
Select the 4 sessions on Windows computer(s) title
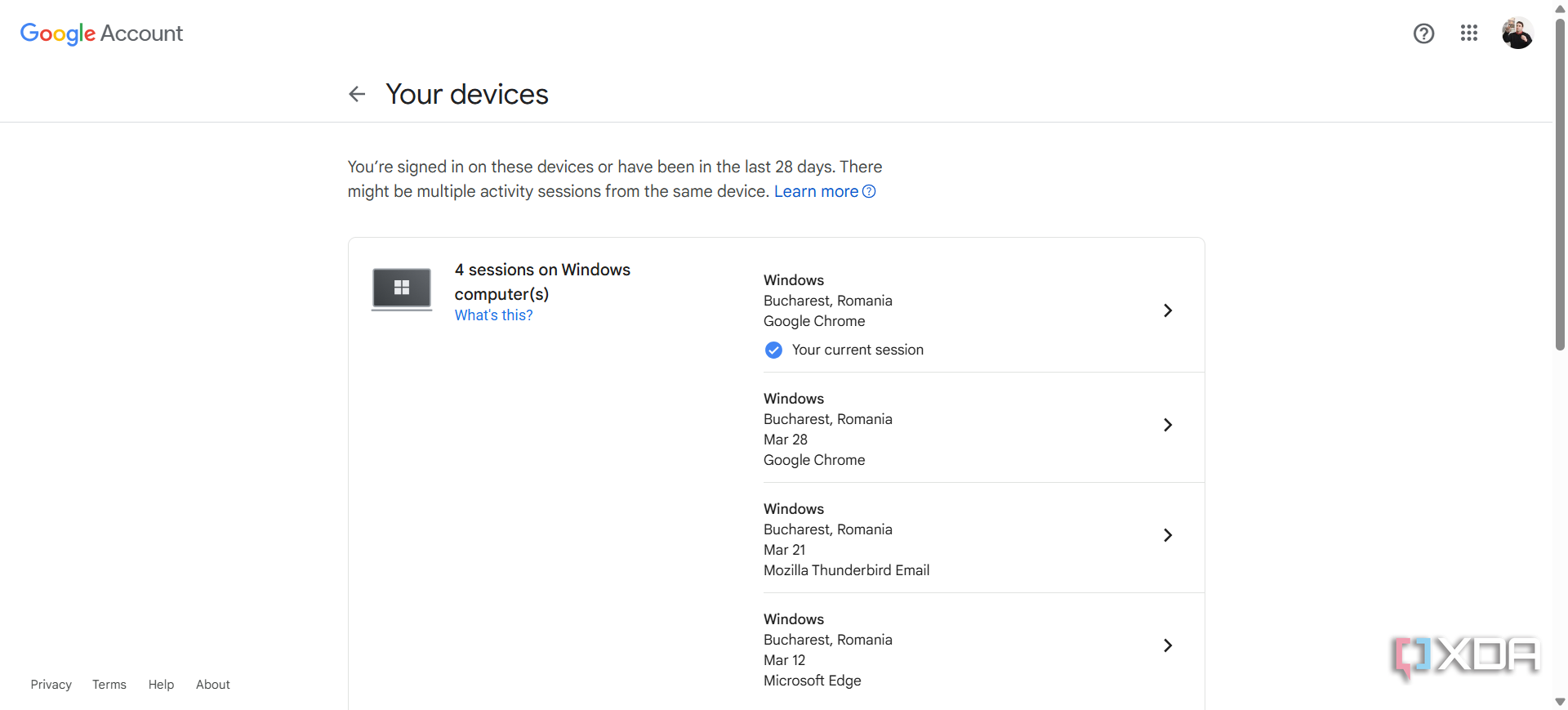pos(542,282)
